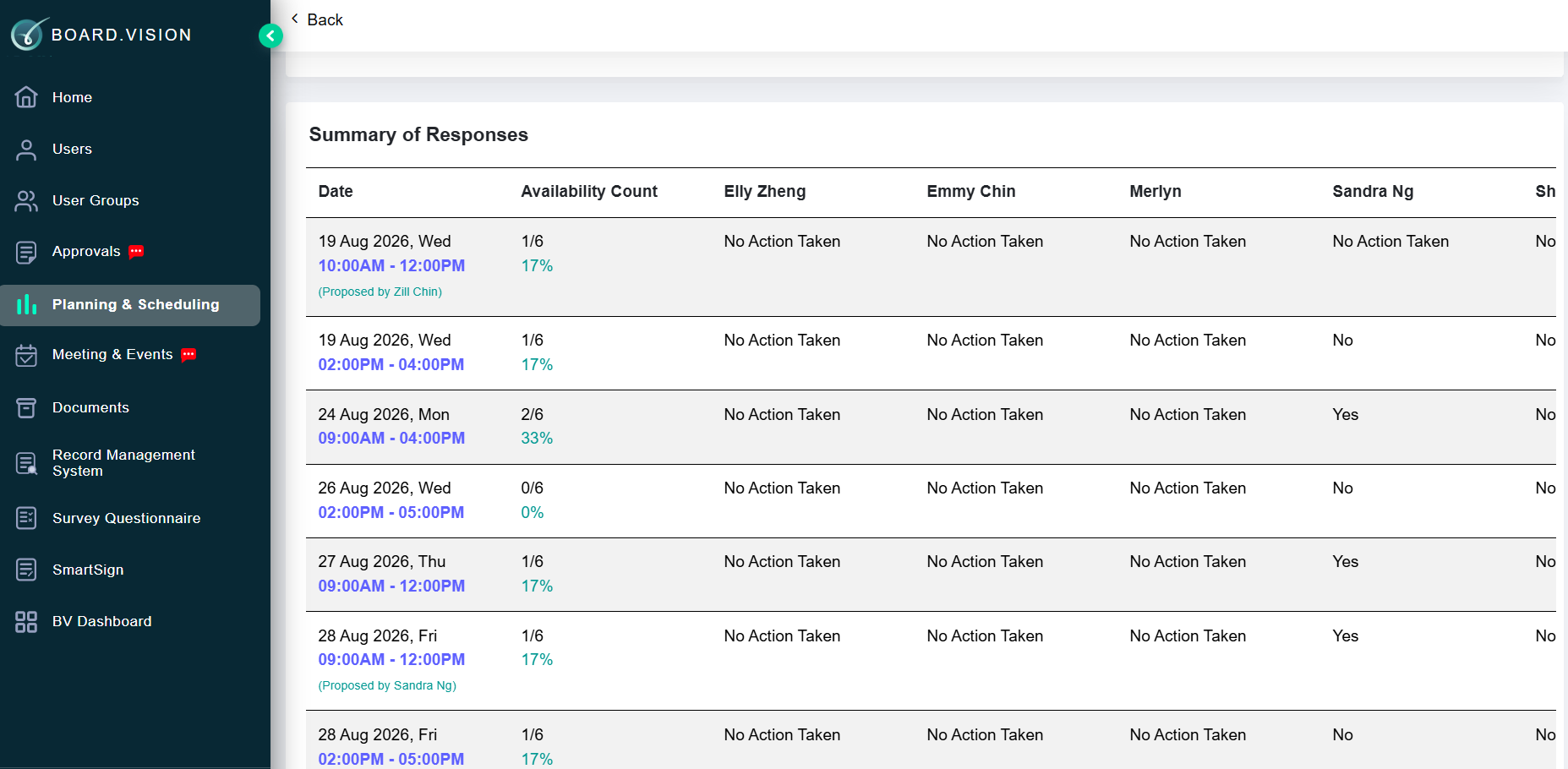Click Merlyn's No Action Taken on 27 Aug
The height and width of the screenshot is (769, 1568).
[1188, 562]
